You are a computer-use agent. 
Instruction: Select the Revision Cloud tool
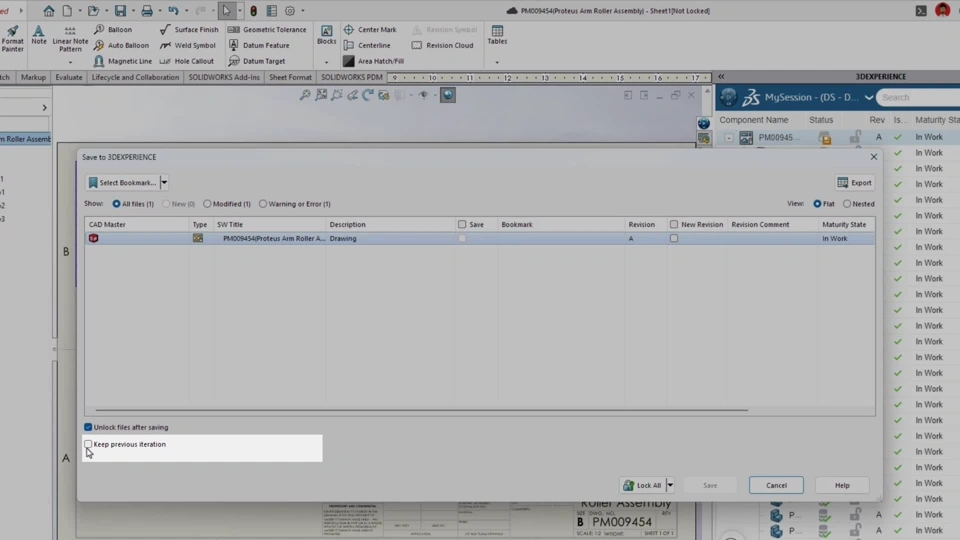click(x=443, y=45)
